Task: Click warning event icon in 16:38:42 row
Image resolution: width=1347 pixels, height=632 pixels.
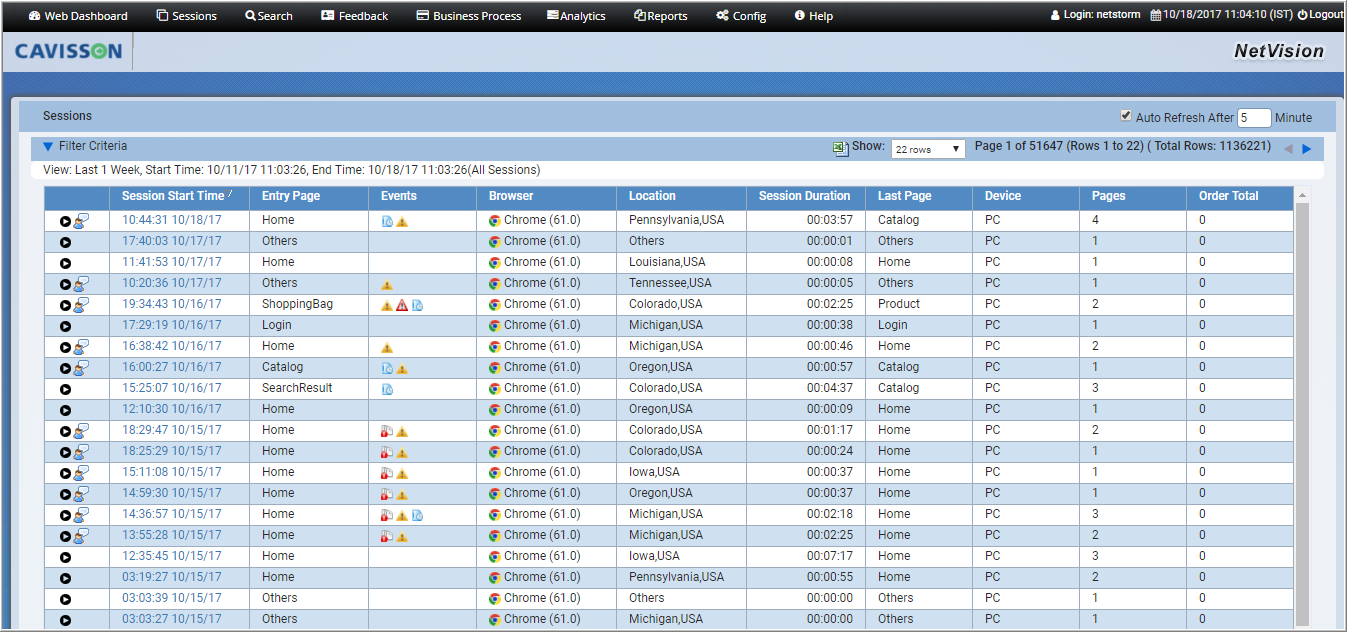Action: (x=387, y=347)
